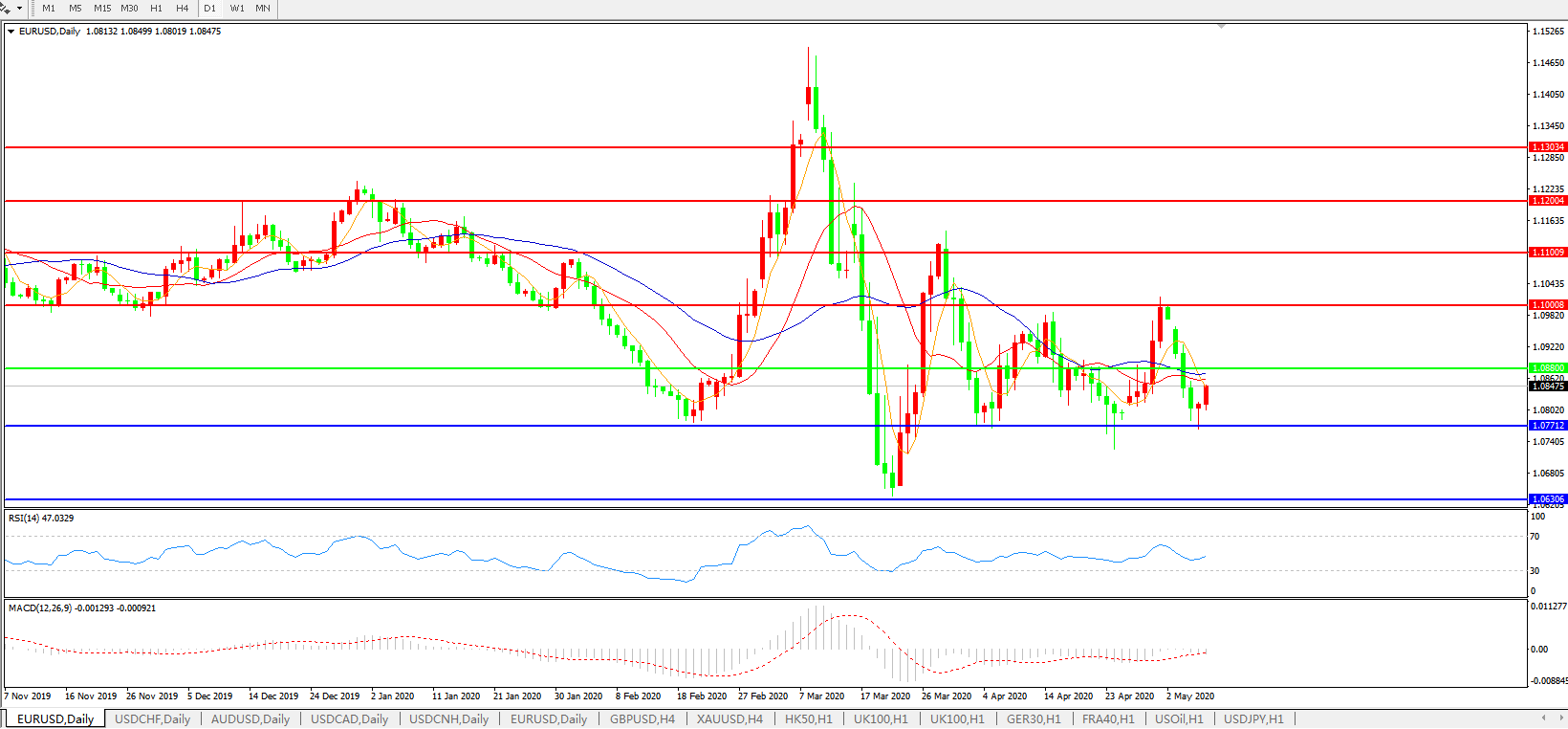Switch to the W1 weekly timeframe

tap(237, 8)
